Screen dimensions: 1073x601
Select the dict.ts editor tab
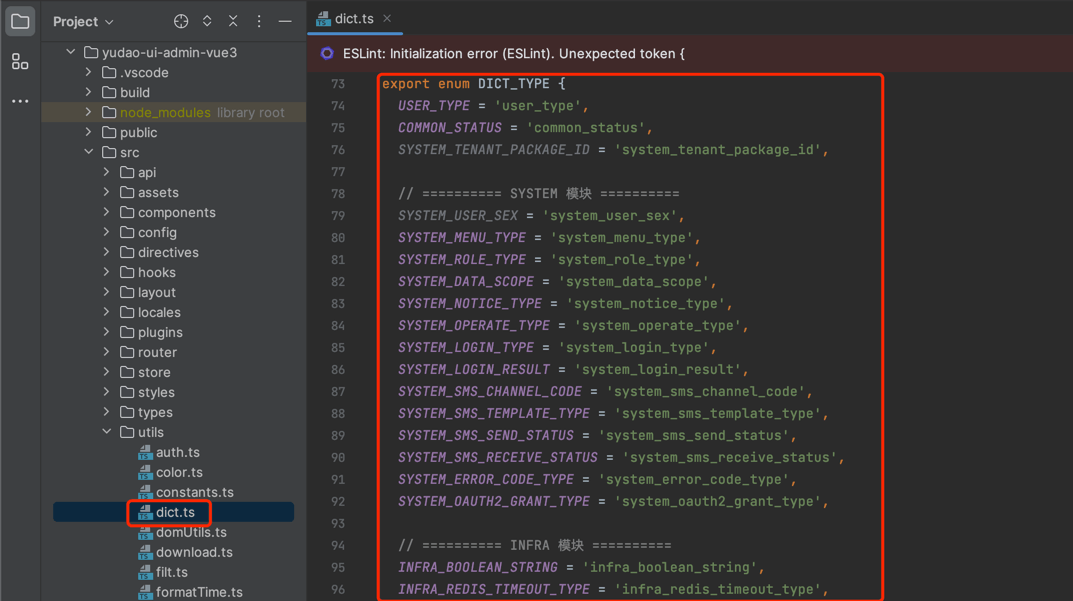pos(353,18)
